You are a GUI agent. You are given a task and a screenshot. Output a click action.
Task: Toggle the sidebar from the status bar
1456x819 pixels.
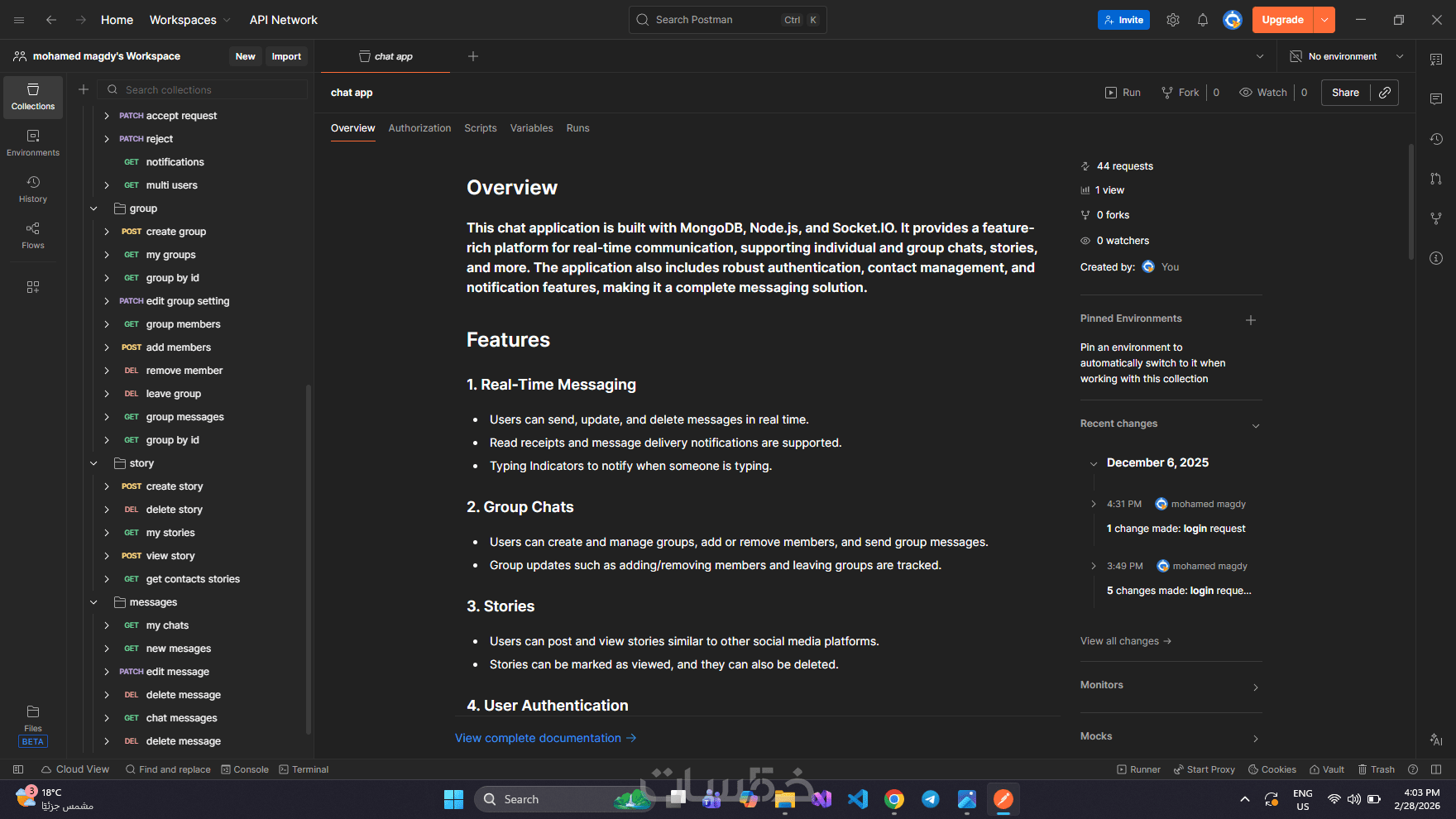pos(18,769)
